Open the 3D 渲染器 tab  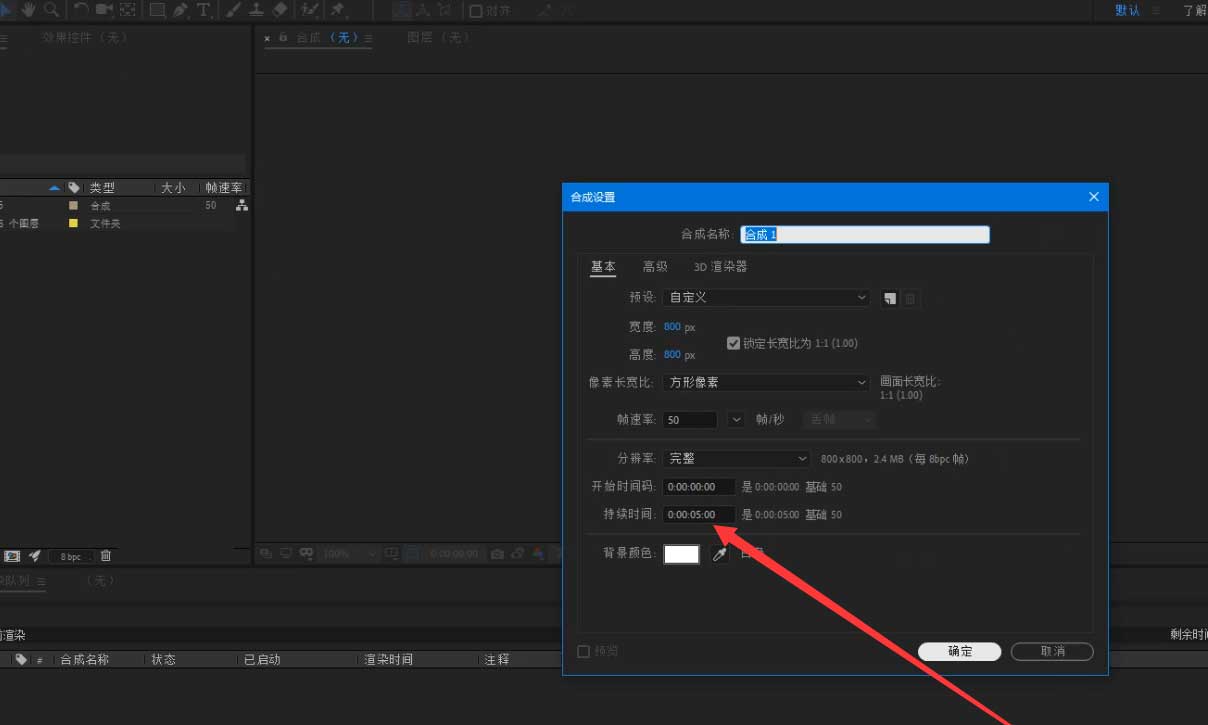coord(719,266)
